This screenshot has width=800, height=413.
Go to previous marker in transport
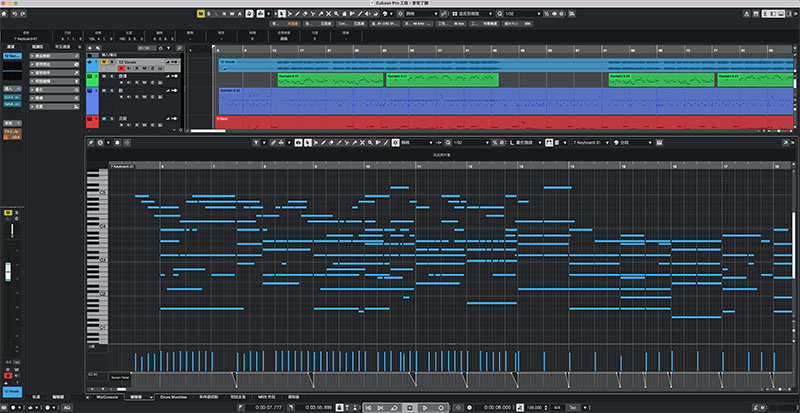click(369, 407)
